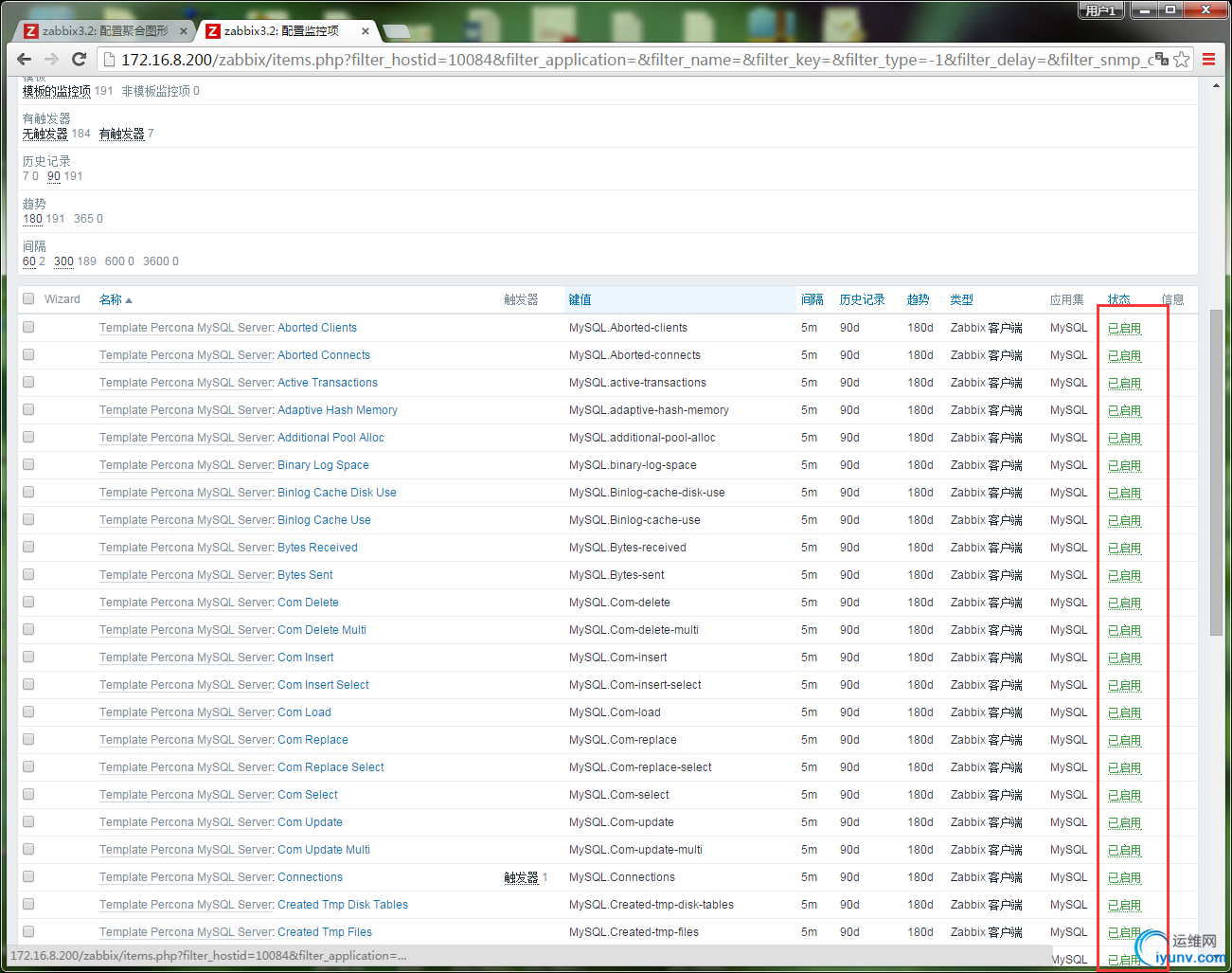The width and height of the screenshot is (1232, 973).
Task: Open the Aborted Connects item
Action: [324, 355]
